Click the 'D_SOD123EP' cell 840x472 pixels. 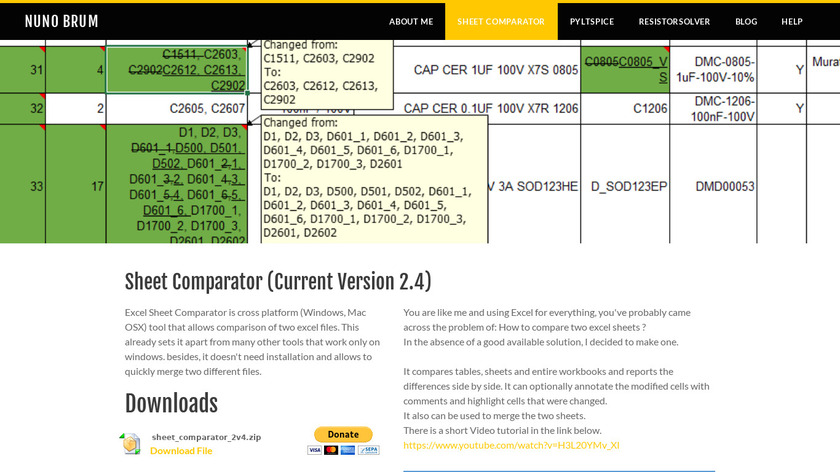tap(625, 186)
